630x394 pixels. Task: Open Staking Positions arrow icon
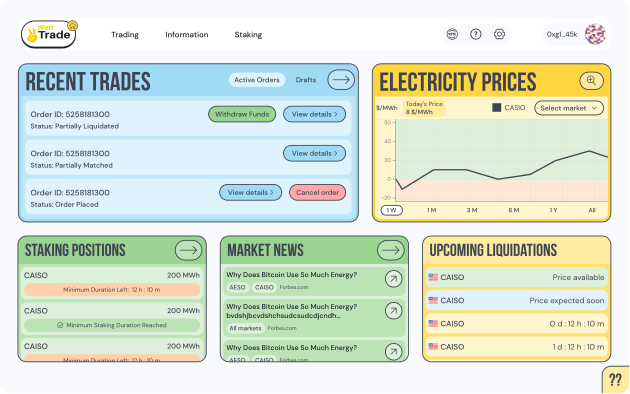pos(188,250)
